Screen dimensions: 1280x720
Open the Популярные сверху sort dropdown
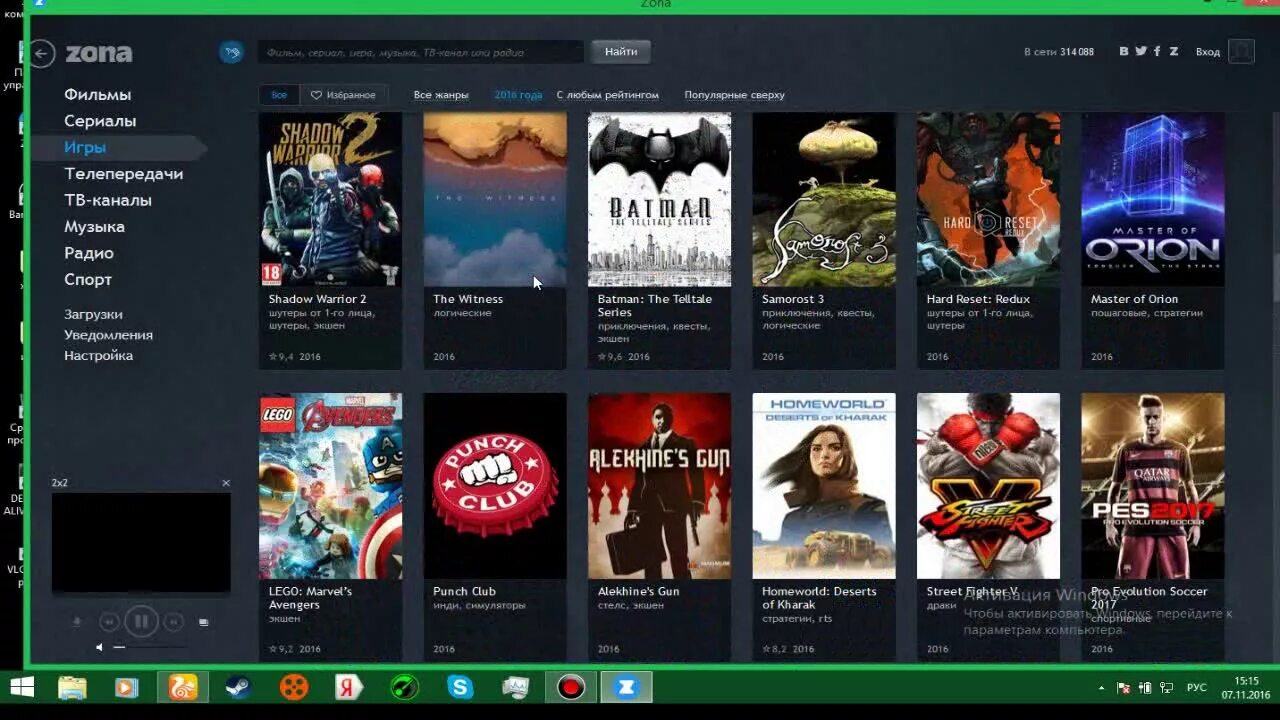pyautogui.click(x=734, y=95)
